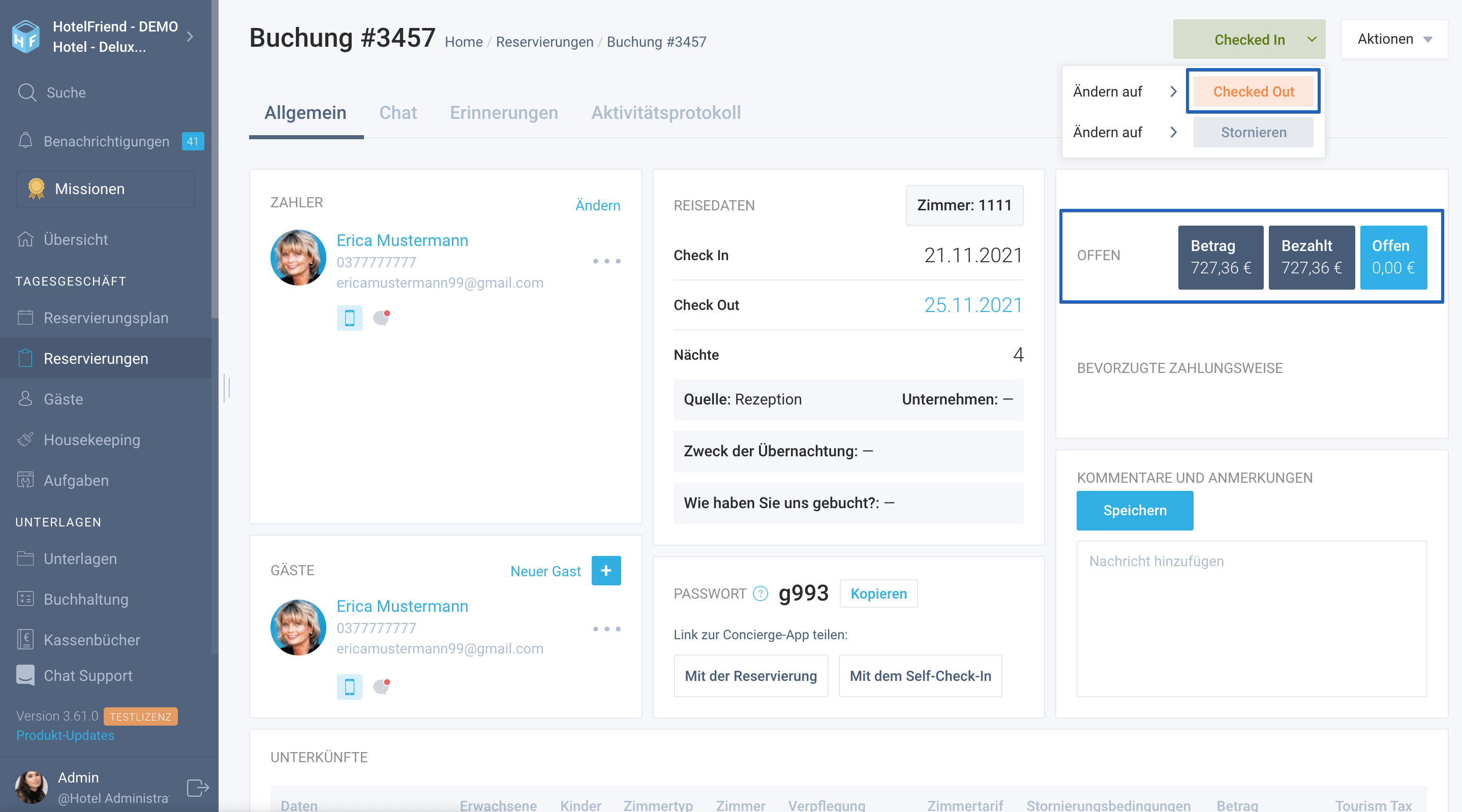Screen dimensions: 1462x812
Task: Open Erica Mustermann payer profile link
Action: [x=403, y=240]
